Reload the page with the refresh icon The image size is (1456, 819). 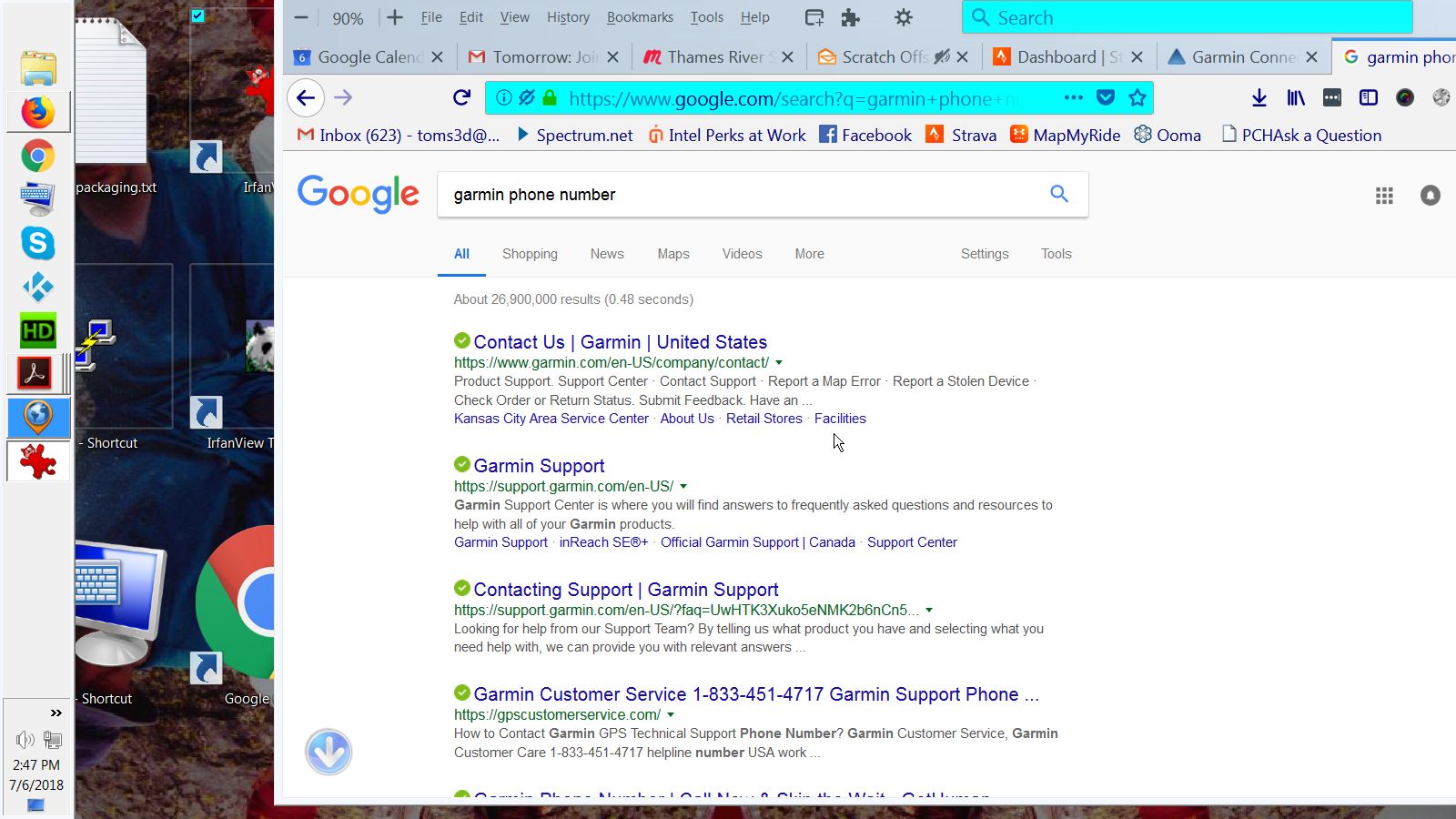pos(461,97)
